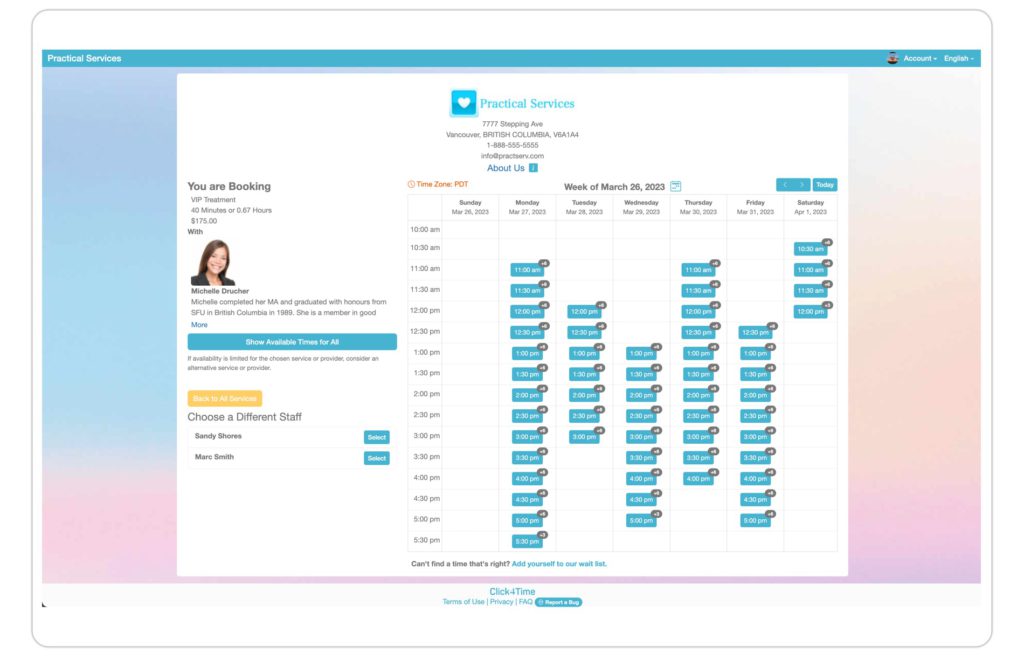Open the Privacy link
Viewport: 1024px width, 660px height.
pyautogui.click(x=502, y=602)
